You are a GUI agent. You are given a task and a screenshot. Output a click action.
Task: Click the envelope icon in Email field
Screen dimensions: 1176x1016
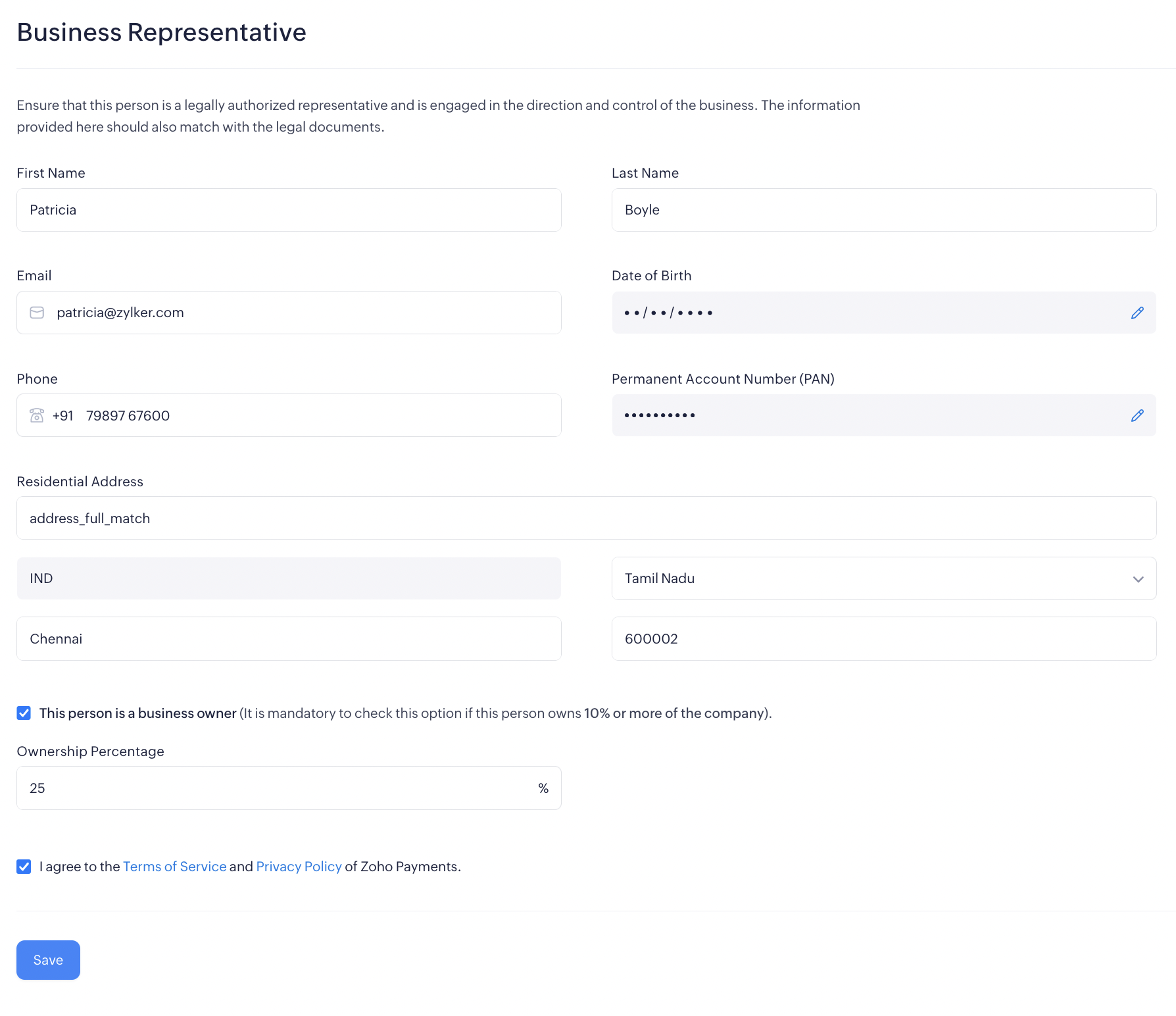tap(37, 313)
